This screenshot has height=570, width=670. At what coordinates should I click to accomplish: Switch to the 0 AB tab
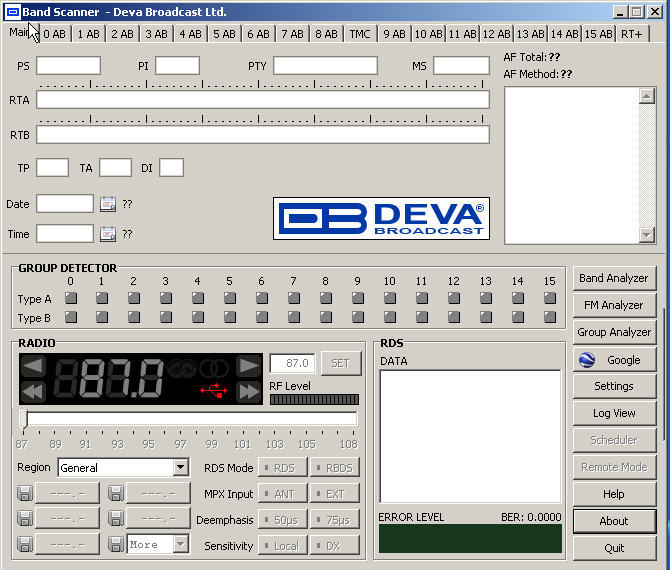click(x=55, y=34)
